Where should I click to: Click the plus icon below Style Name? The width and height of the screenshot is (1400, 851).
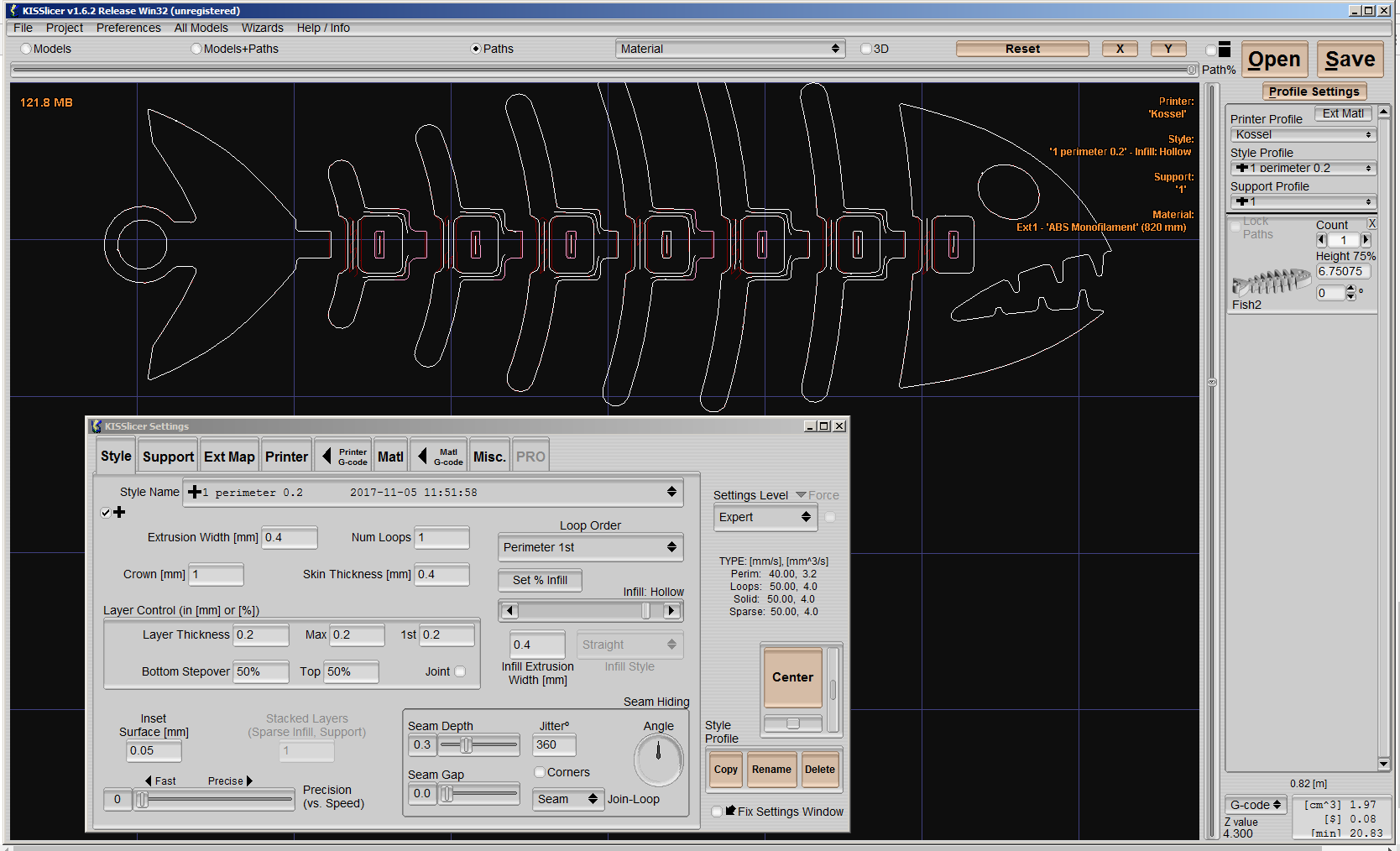pos(119,512)
